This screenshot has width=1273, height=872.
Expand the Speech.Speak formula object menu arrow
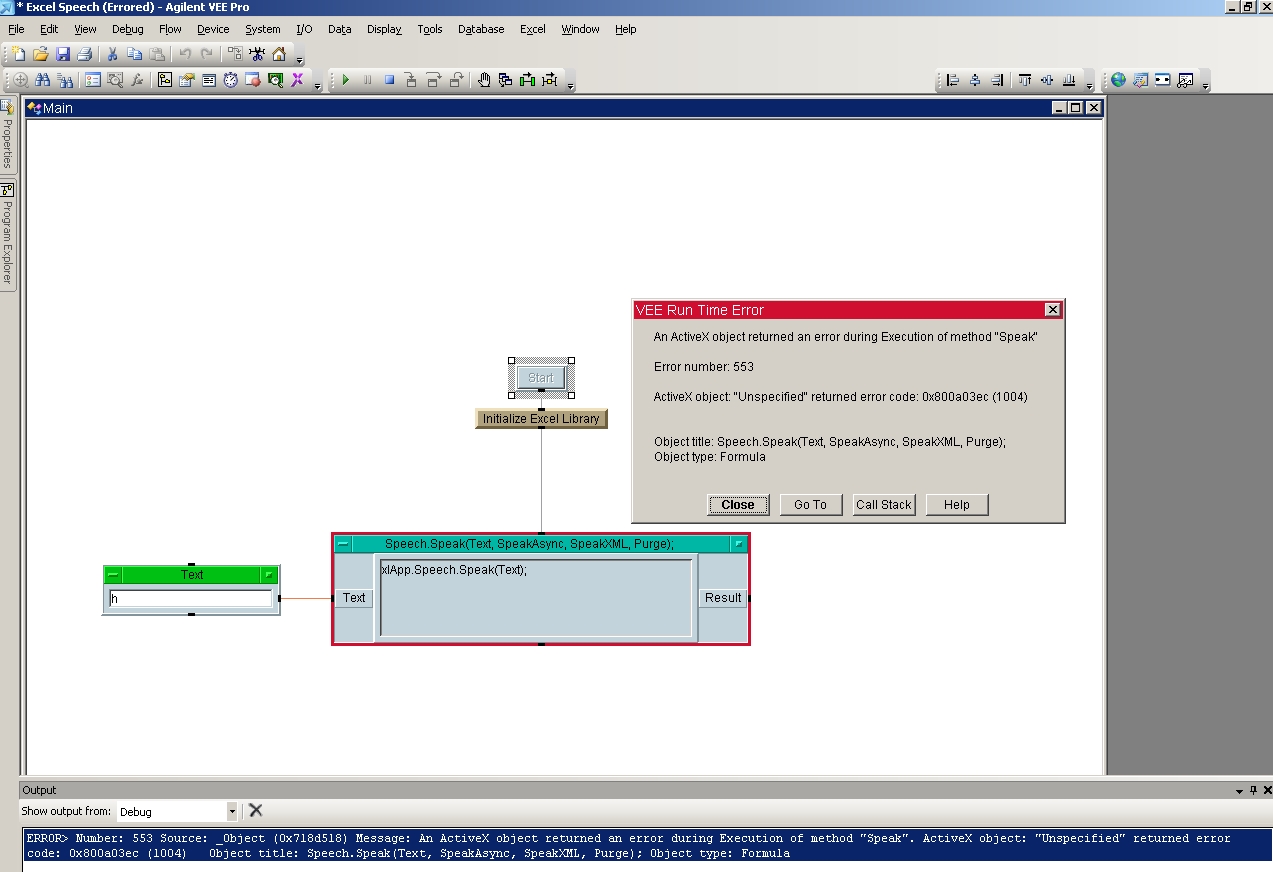coord(738,544)
